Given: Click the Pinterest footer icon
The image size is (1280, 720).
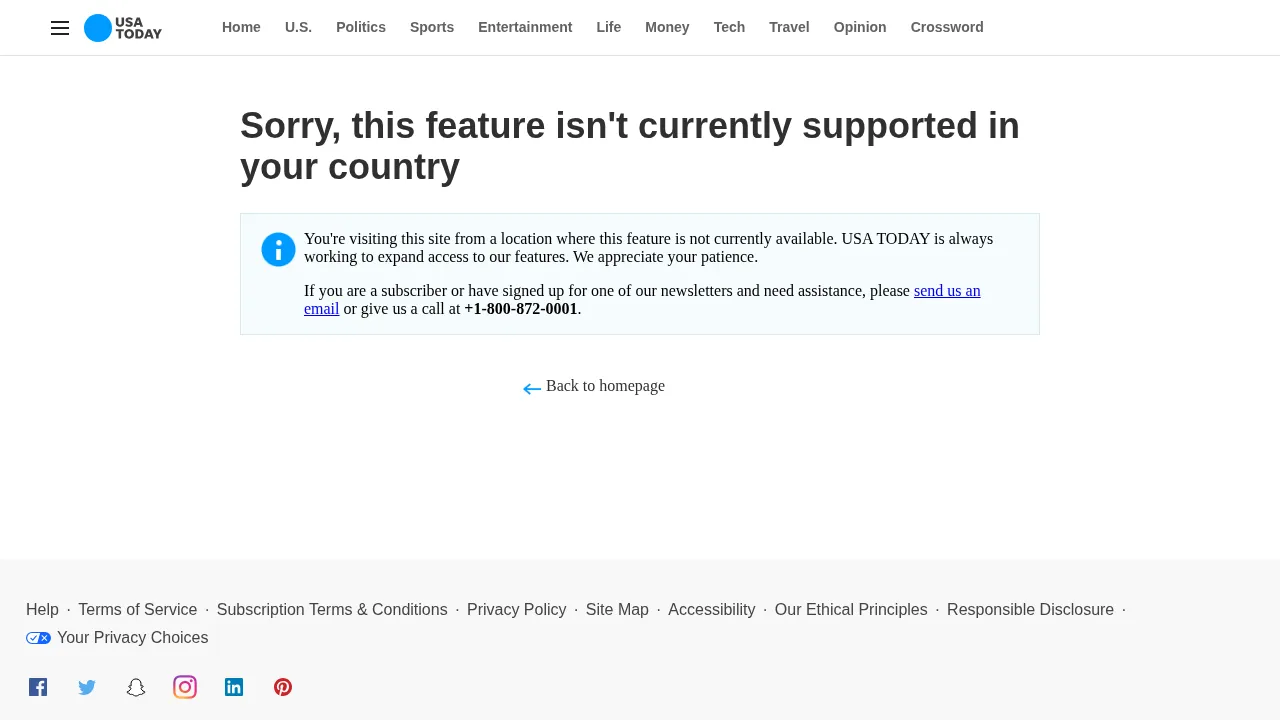Looking at the screenshot, I should click(x=283, y=687).
